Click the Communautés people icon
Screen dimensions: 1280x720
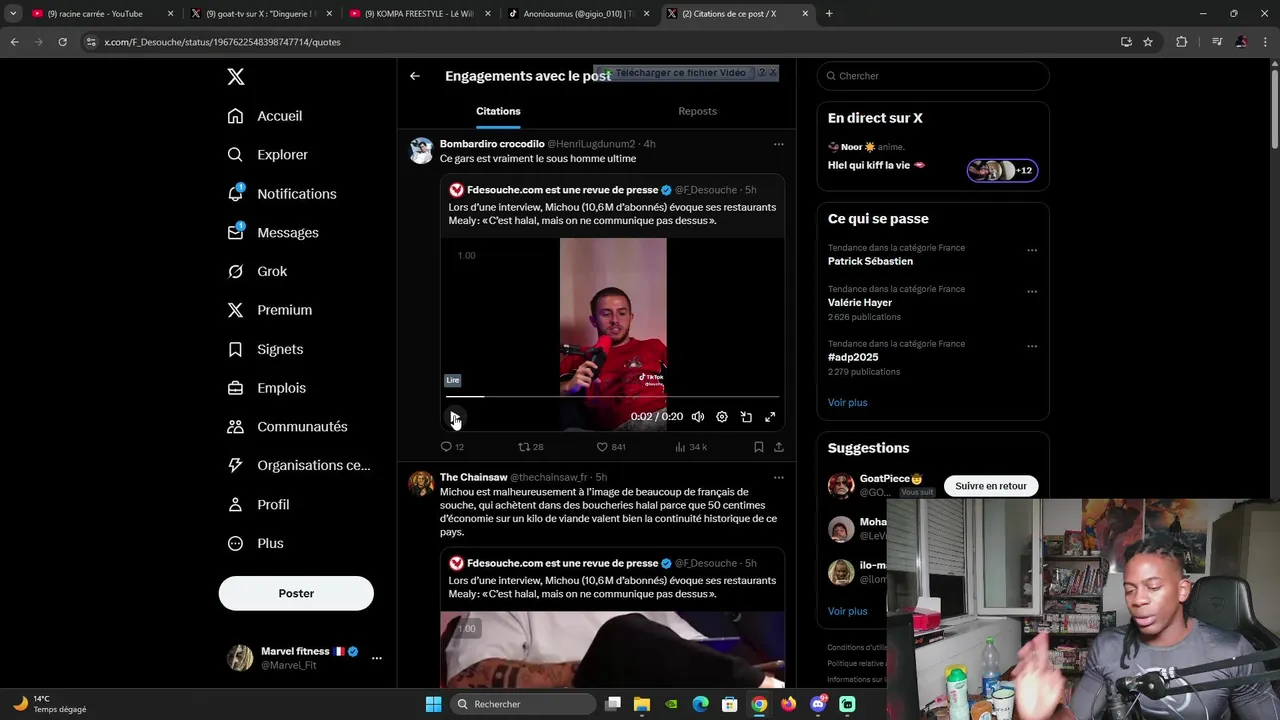pyautogui.click(x=235, y=426)
